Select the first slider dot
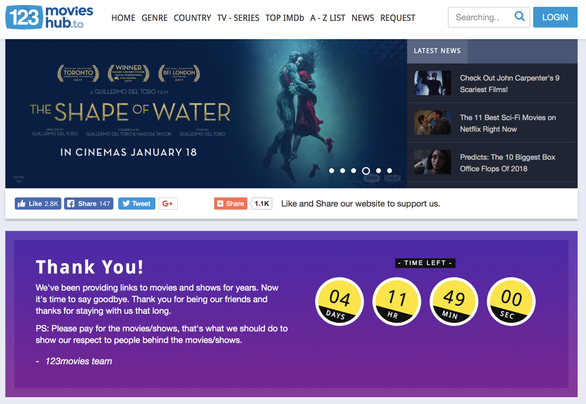The width and height of the screenshot is (586, 404). pyautogui.click(x=331, y=171)
